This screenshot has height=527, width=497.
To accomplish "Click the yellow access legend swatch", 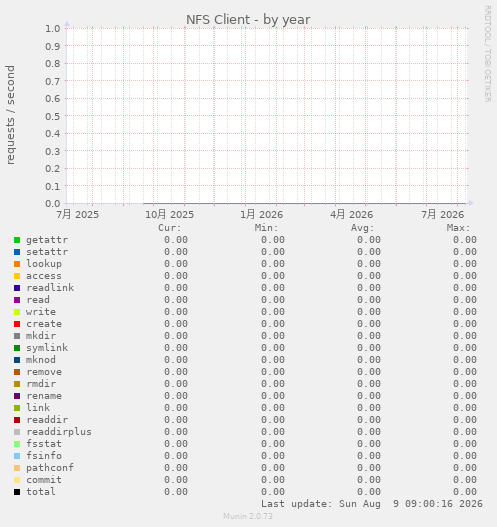I will pos(17,276).
